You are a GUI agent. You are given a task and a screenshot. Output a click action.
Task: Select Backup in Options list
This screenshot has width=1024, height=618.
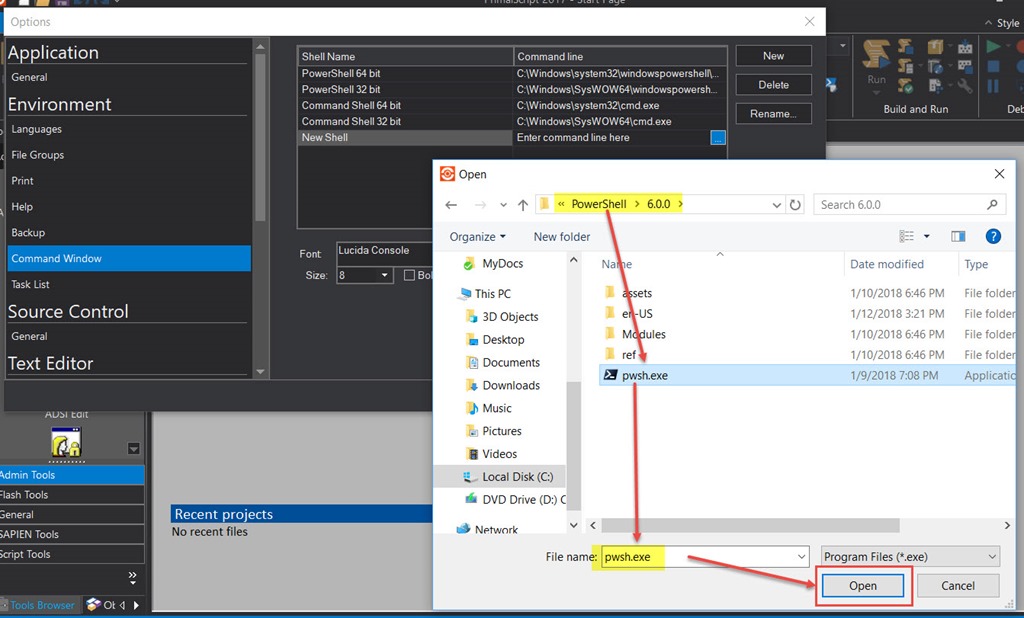coord(28,233)
